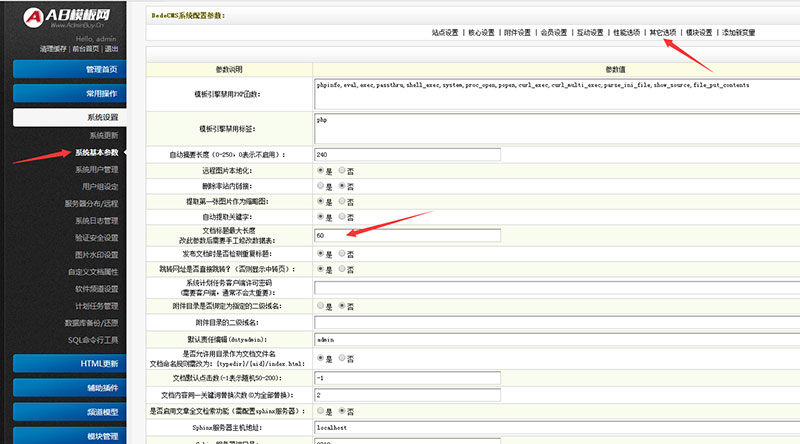The width and height of the screenshot is (800, 444).
Task: Click the 系统计划任务客户端许可密码 field
Action: click(x=557, y=288)
